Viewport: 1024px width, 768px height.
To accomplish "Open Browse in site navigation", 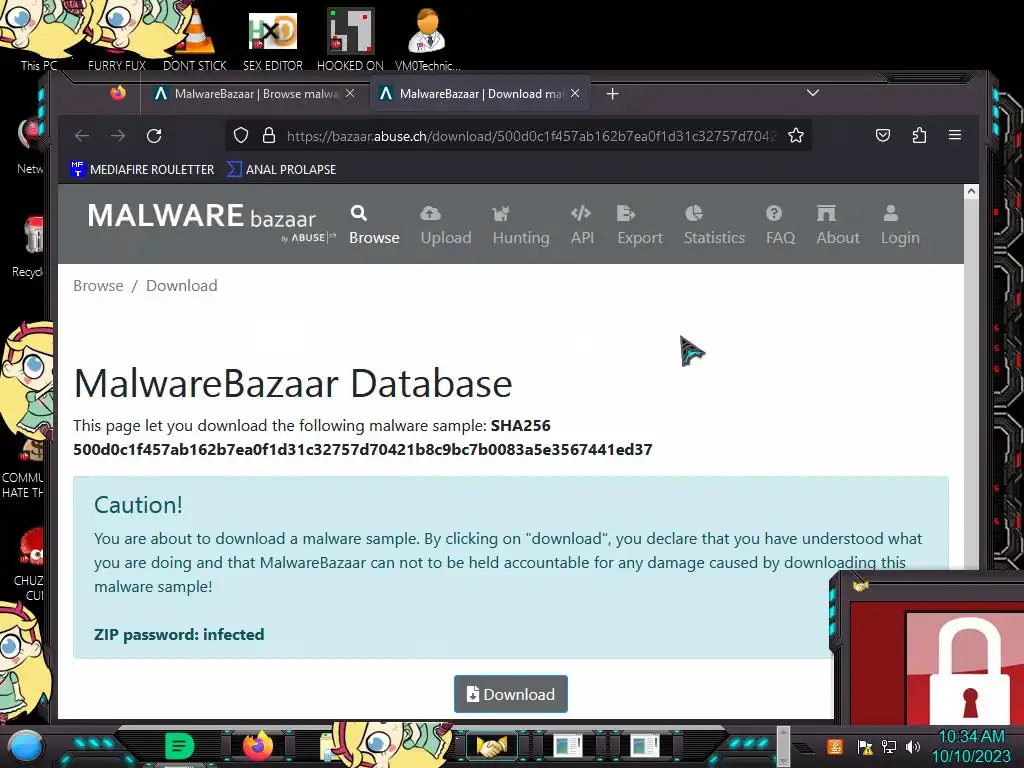I will click(374, 225).
